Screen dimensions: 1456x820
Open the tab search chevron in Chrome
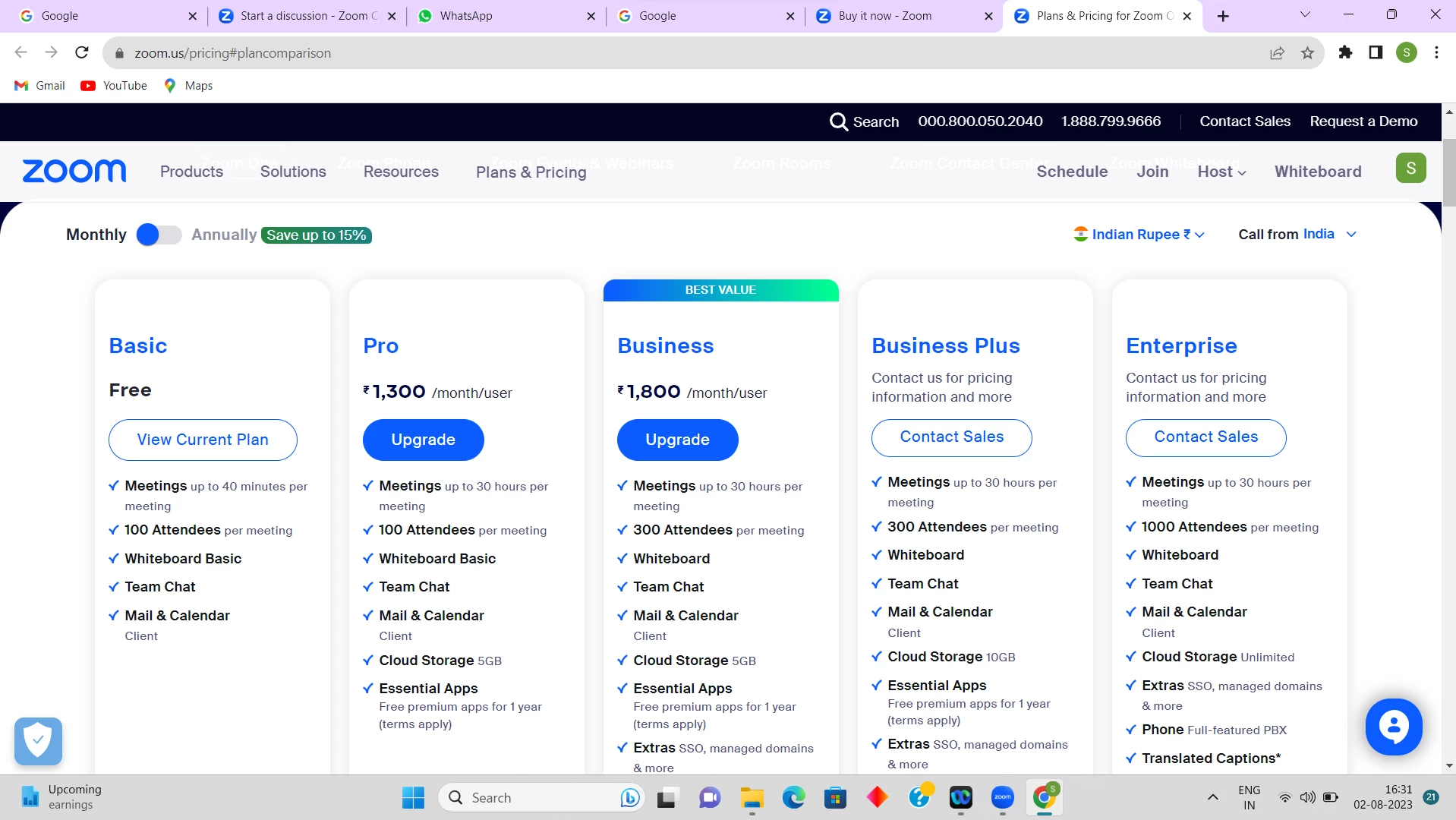pos(1305,15)
